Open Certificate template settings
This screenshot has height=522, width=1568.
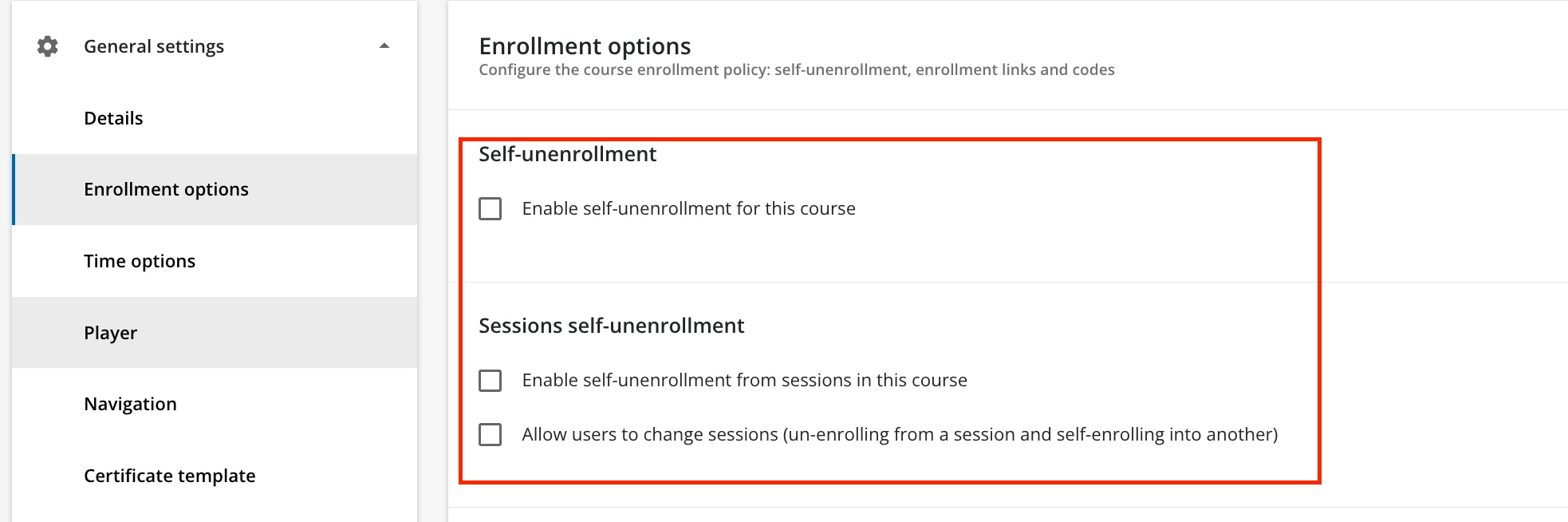tap(169, 476)
